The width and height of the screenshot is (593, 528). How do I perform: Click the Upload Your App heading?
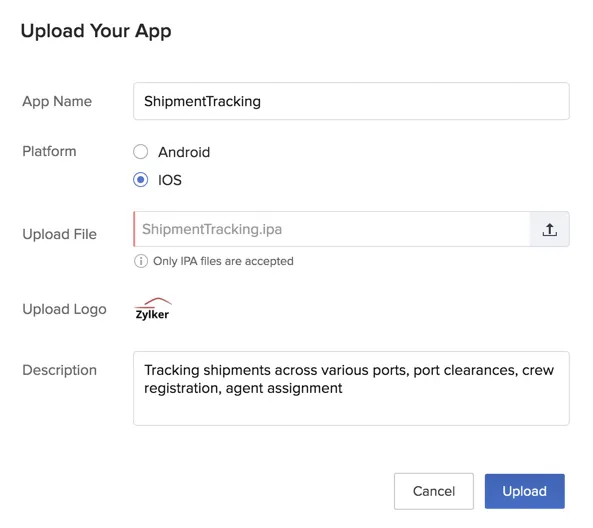pos(96,31)
